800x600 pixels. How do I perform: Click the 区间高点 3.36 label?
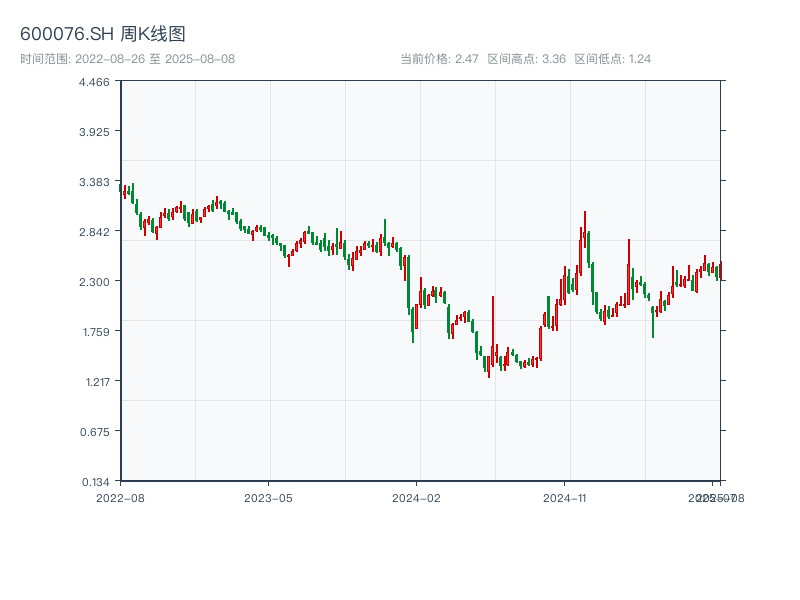tap(526, 59)
